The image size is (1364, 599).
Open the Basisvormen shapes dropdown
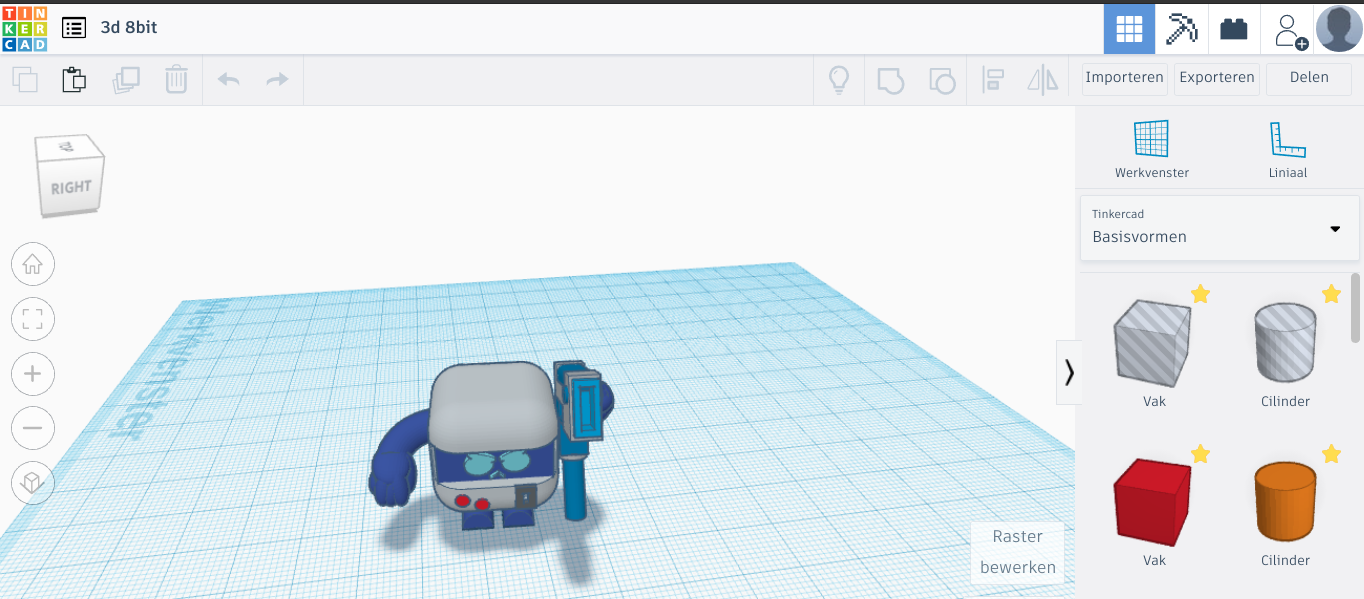coord(1219,228)
